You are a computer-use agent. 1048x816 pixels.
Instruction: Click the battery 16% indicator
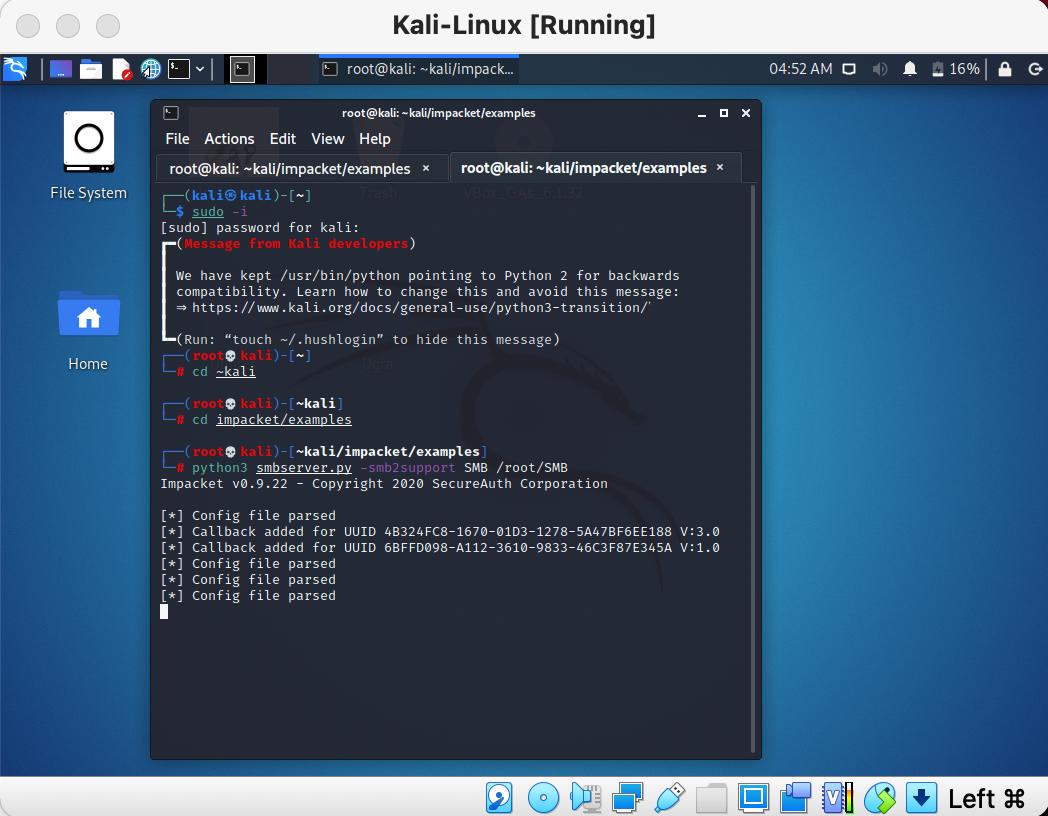pos(956,69)
